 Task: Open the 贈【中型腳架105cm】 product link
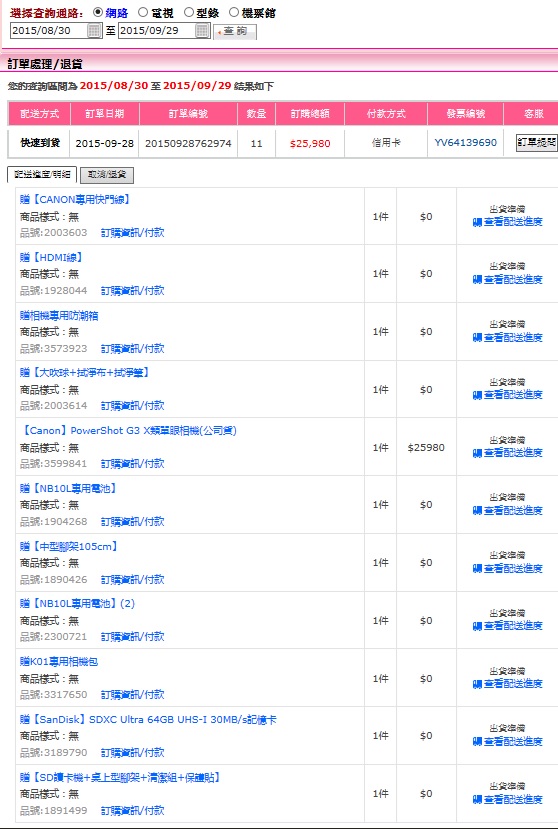click(x=69, y=546)
